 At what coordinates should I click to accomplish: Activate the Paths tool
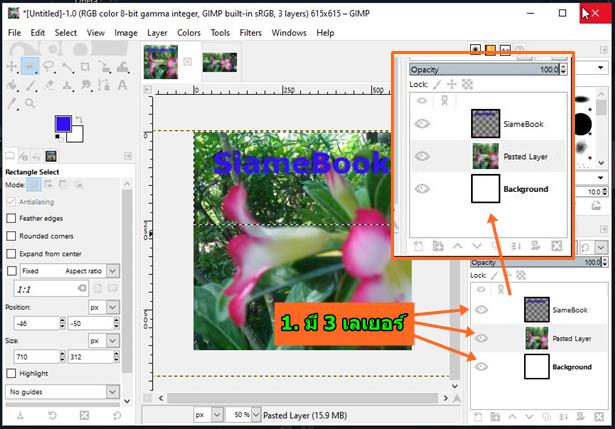click(x=104, y=85)
